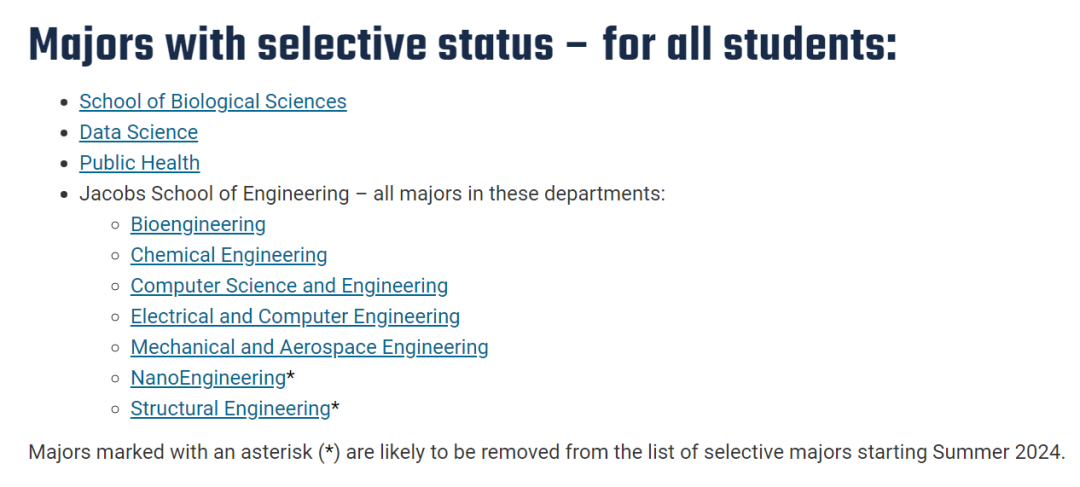Click the footnote about Summer 2024
The width and height of the screenshot is (1080, 487).
coord(547,453)
